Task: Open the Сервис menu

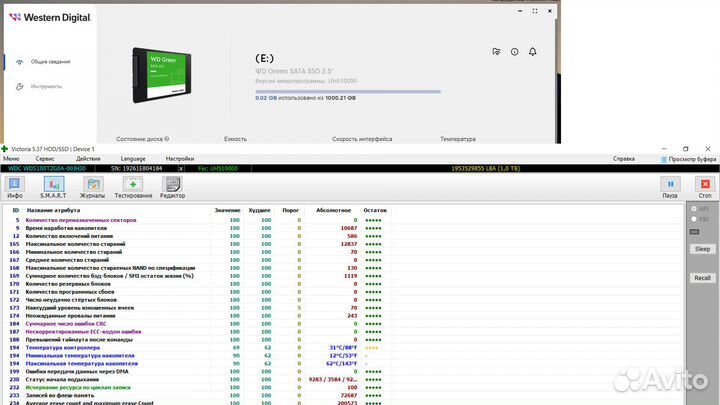Action: click(45, 158)
